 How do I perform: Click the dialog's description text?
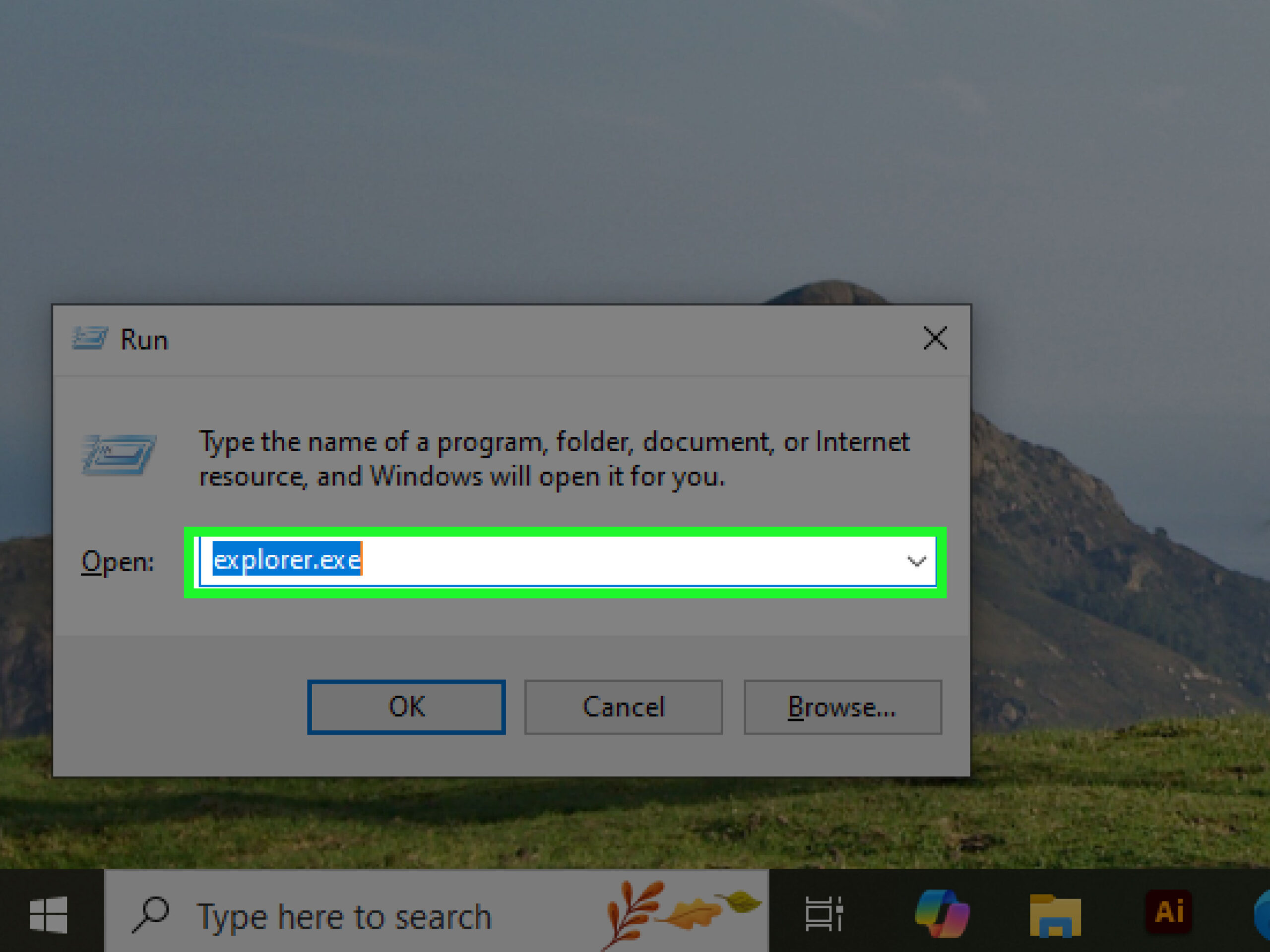554,459
